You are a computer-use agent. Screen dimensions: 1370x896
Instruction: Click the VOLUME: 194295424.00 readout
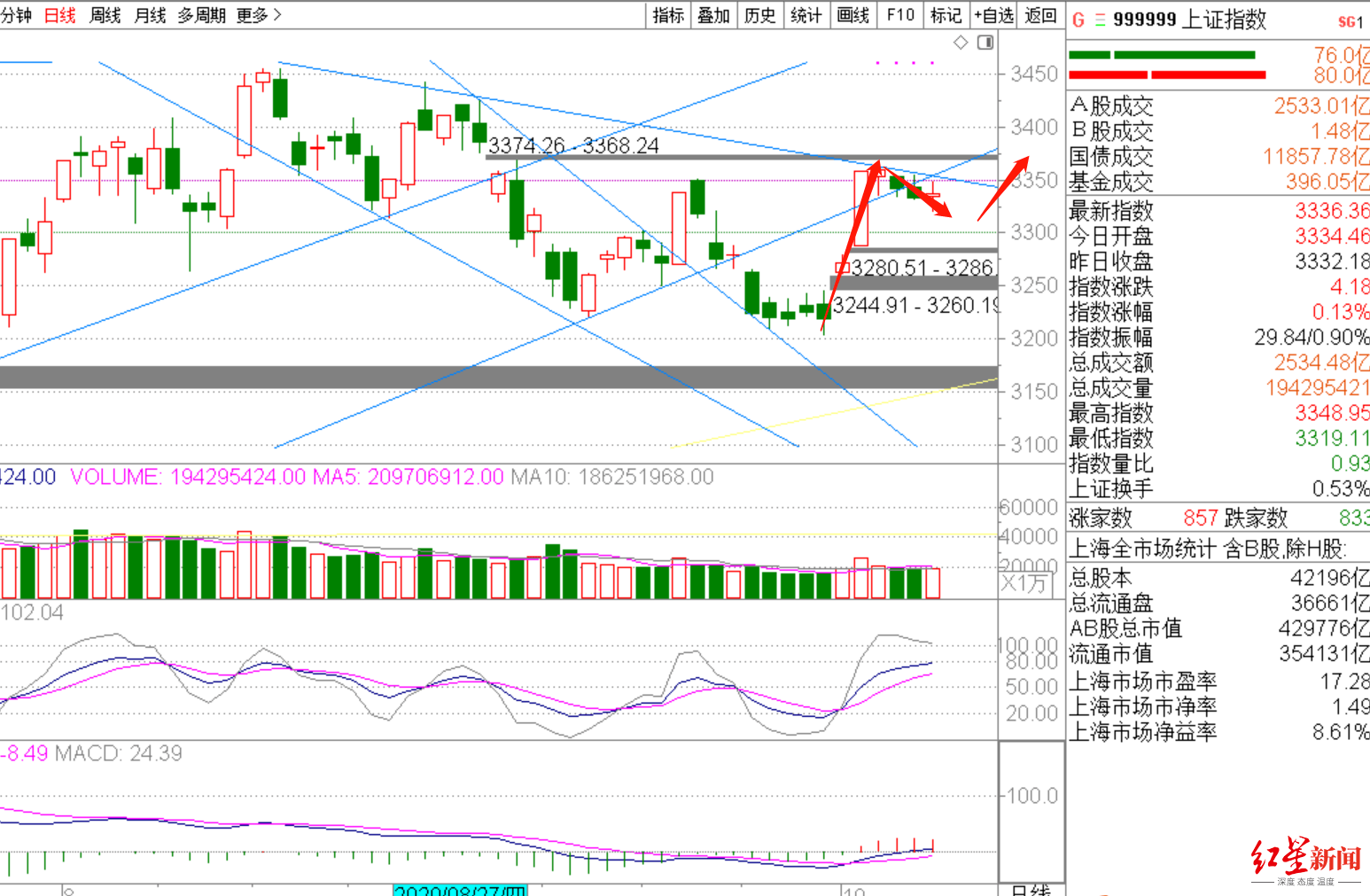[x=188, y=477]
